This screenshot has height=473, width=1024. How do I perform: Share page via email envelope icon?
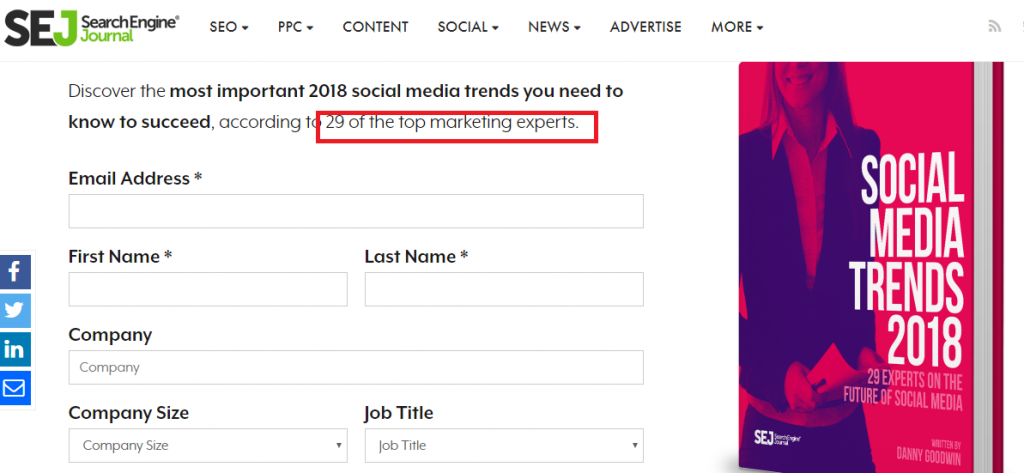click(15, 388)
